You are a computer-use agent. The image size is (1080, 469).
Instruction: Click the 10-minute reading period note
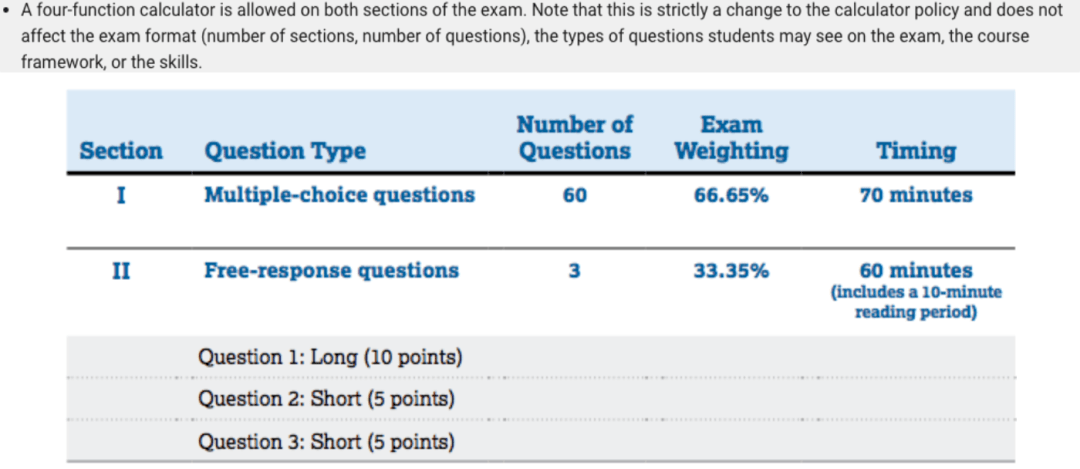916,302
